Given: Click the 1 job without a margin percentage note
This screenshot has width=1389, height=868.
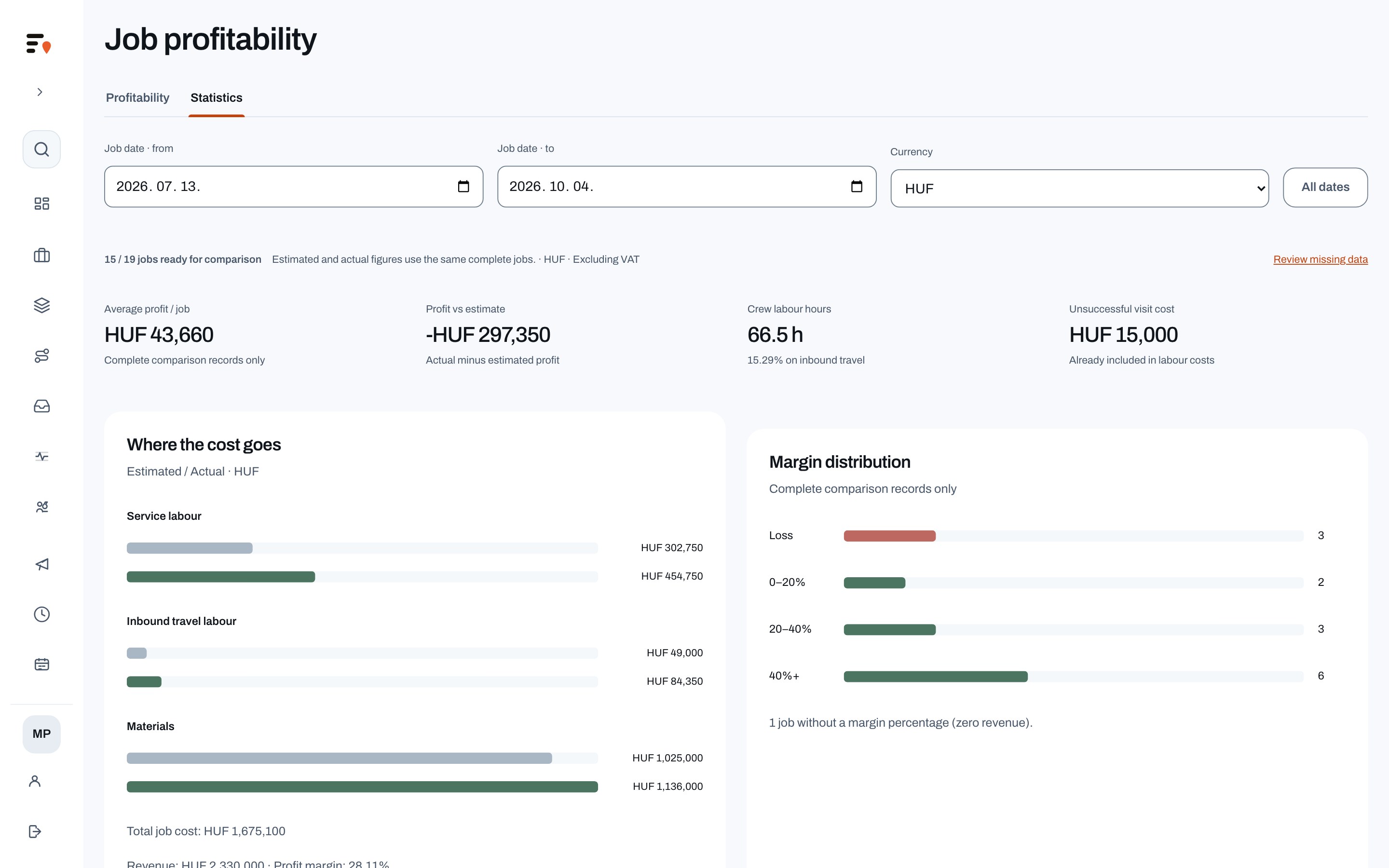Looking at the screenshot, I should click(x=900, y=723).
